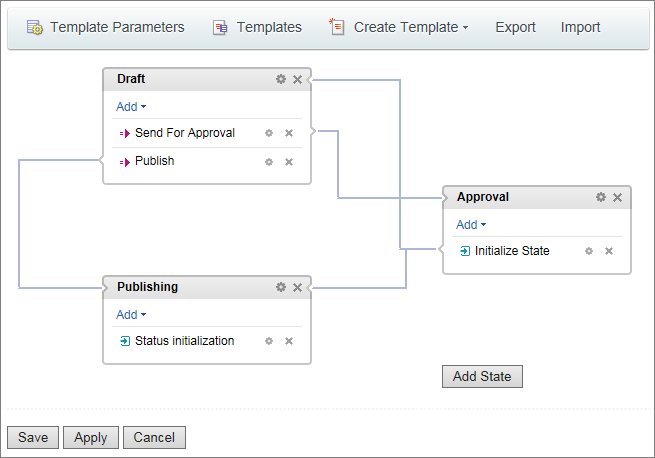Expand the Add dropdown in Publishing
655x458 pixels.
(x=131, y=315)
